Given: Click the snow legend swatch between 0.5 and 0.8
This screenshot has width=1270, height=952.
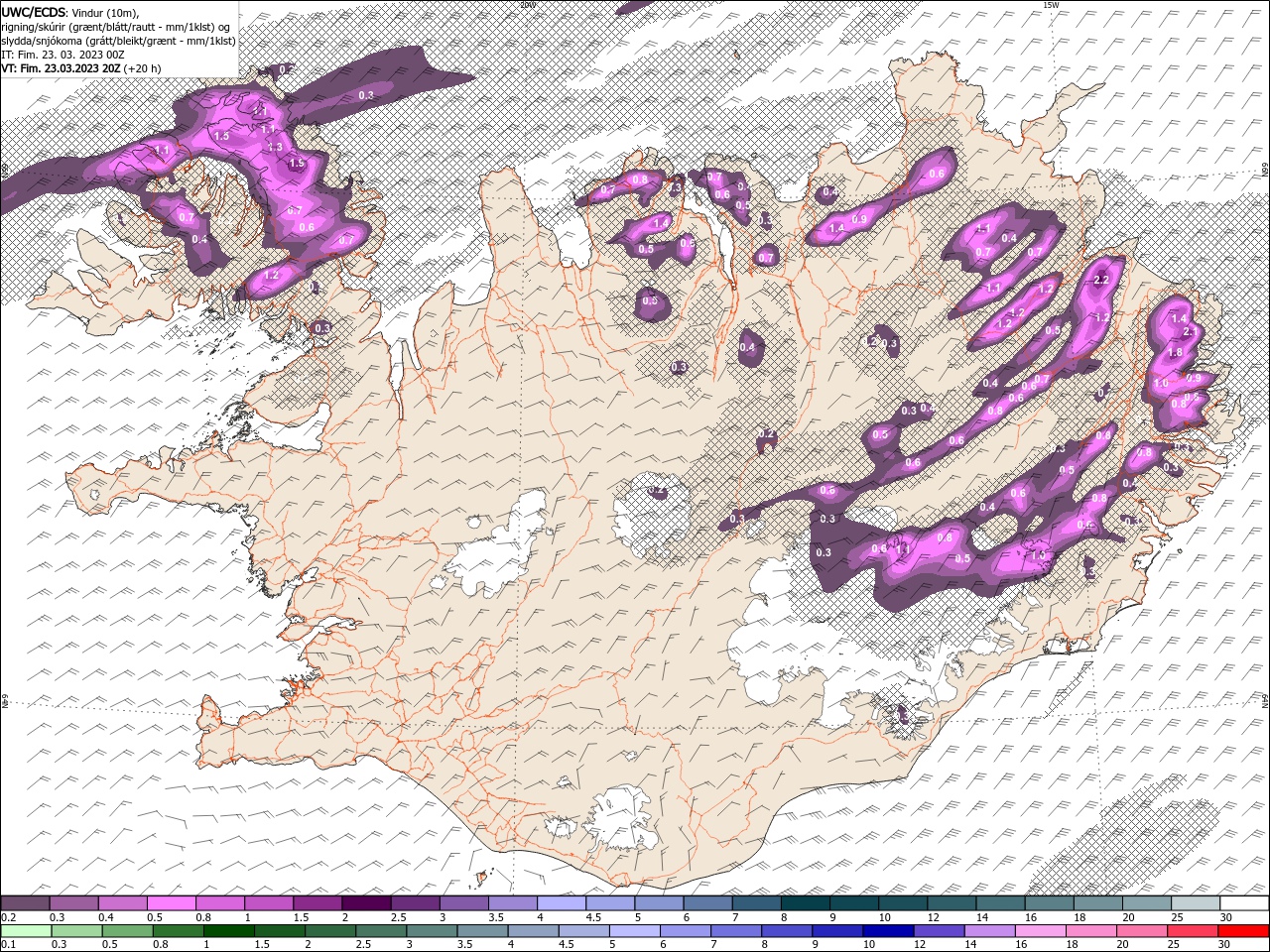Looking at the screenshot, I should coord(171,903).
